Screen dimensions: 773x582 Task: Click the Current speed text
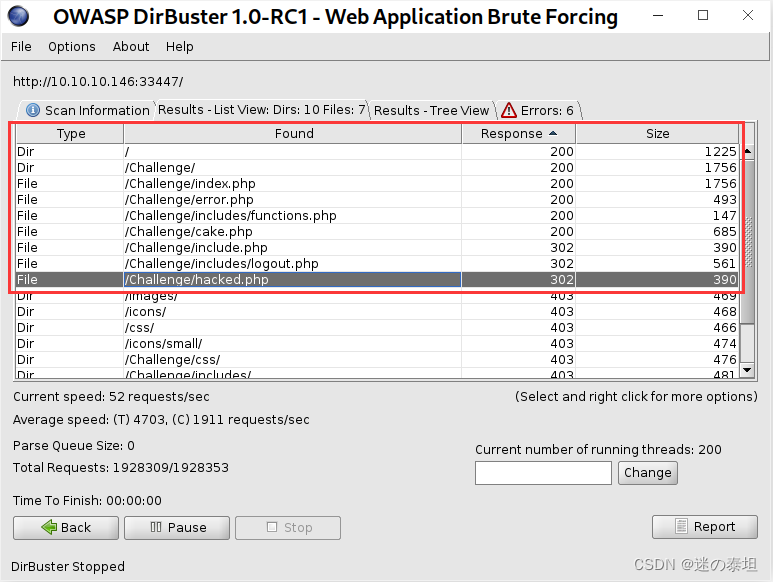111,396
